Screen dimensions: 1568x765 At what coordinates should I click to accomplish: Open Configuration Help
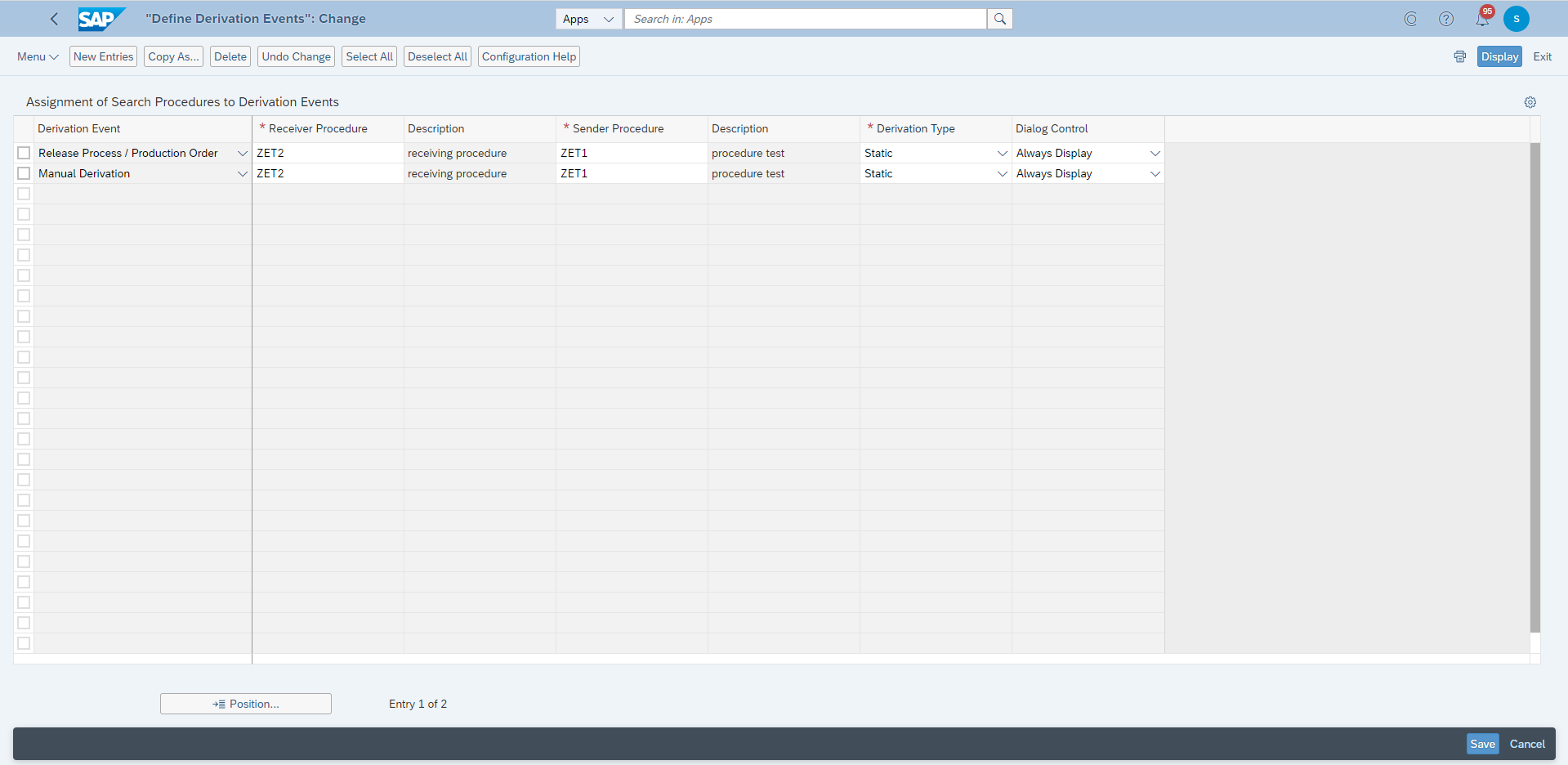(529, 56)
